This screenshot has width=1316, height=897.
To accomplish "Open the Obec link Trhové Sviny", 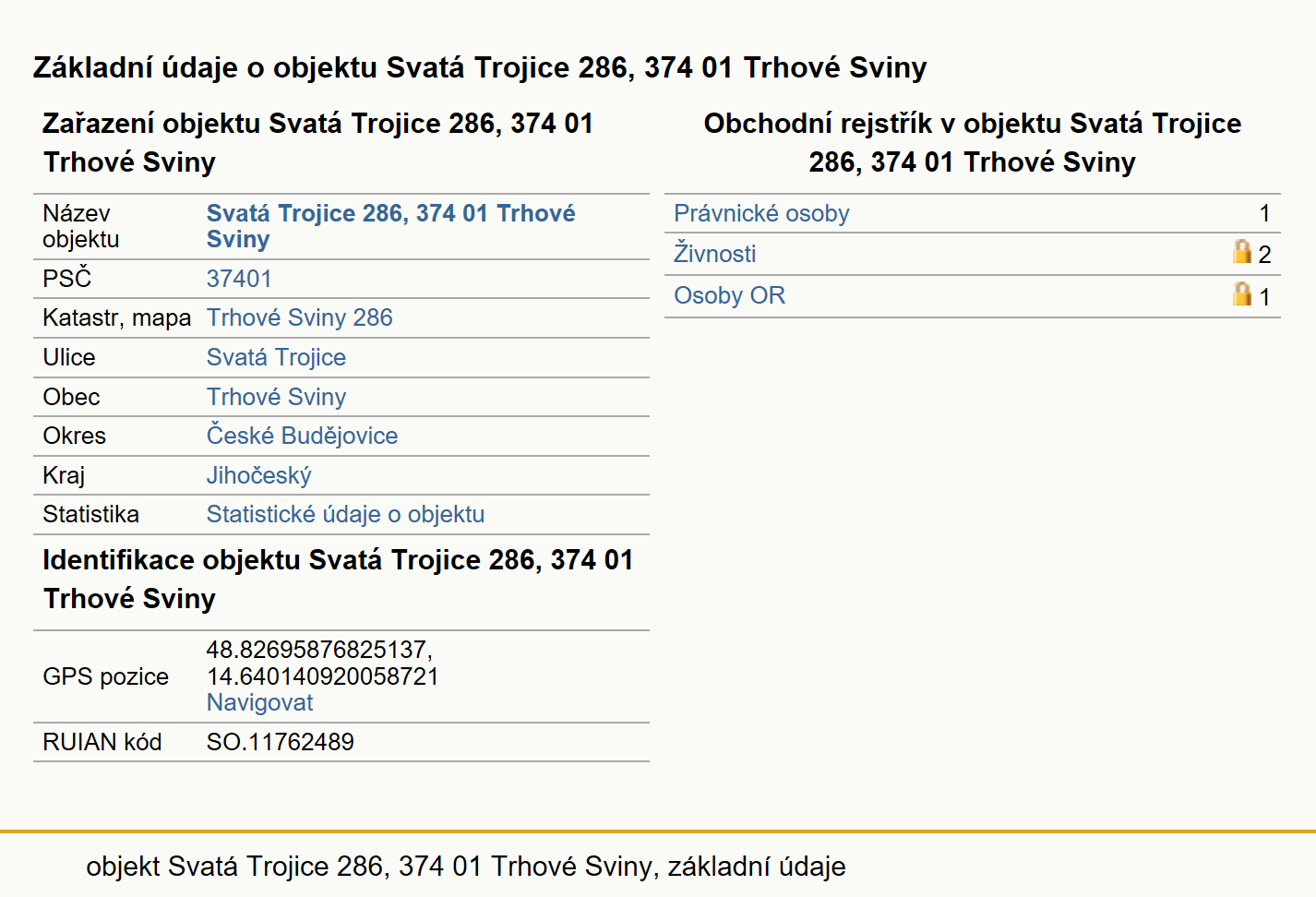I will [276, 397].
